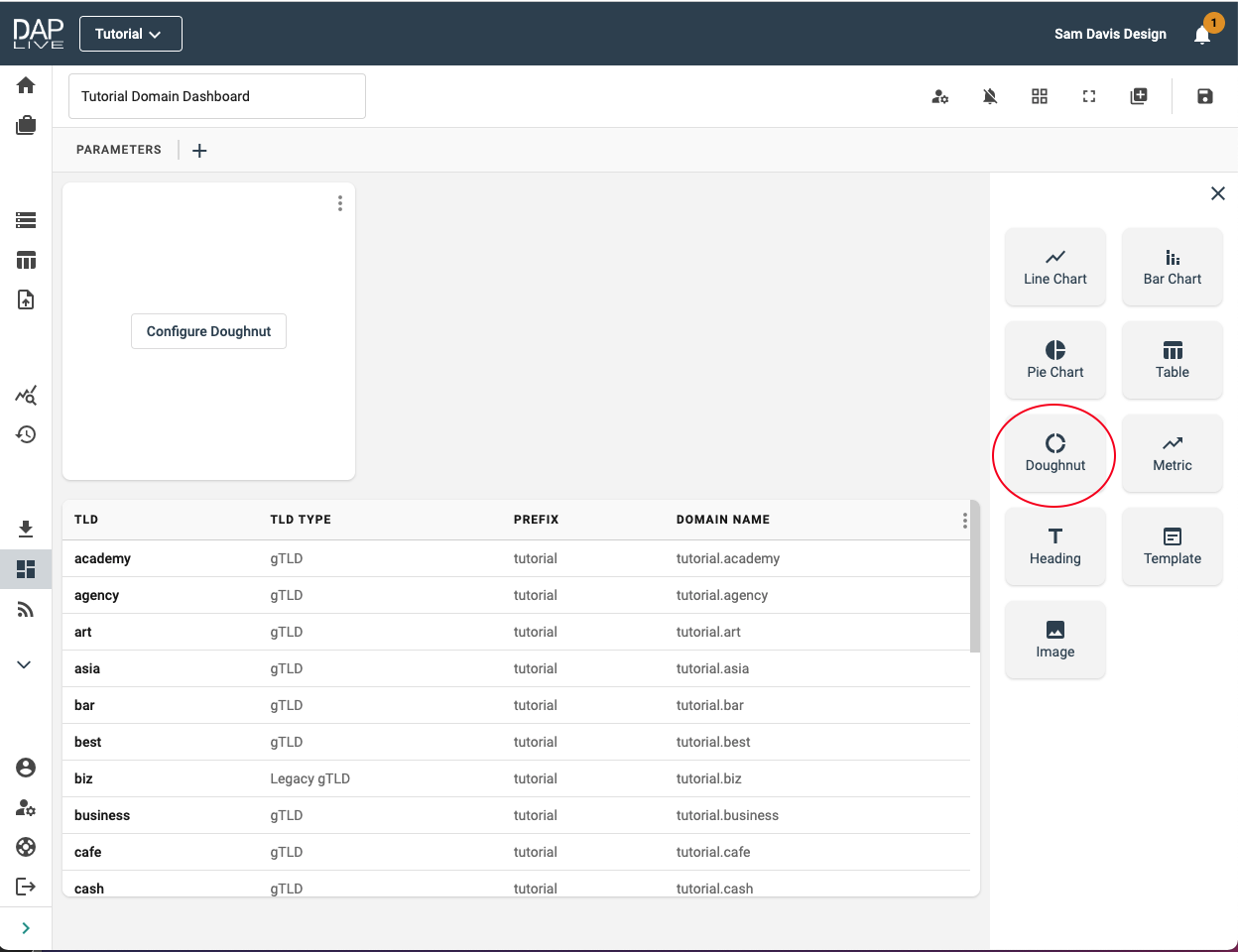Select the Pie Chart widget
This screenshot has width=1238, height=952.
click(x=1054, y=360)
